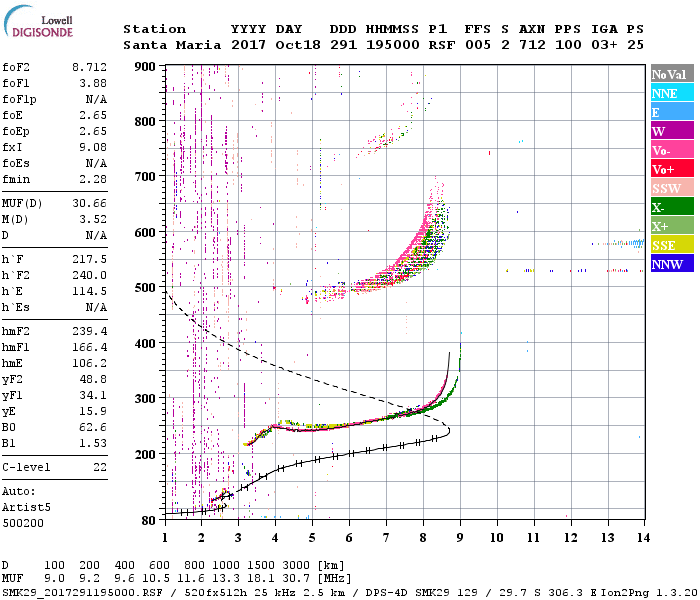Click the Artist5 auto-scaling label
This screenshot has height=600, width=700.
click(x=26, y=508)
